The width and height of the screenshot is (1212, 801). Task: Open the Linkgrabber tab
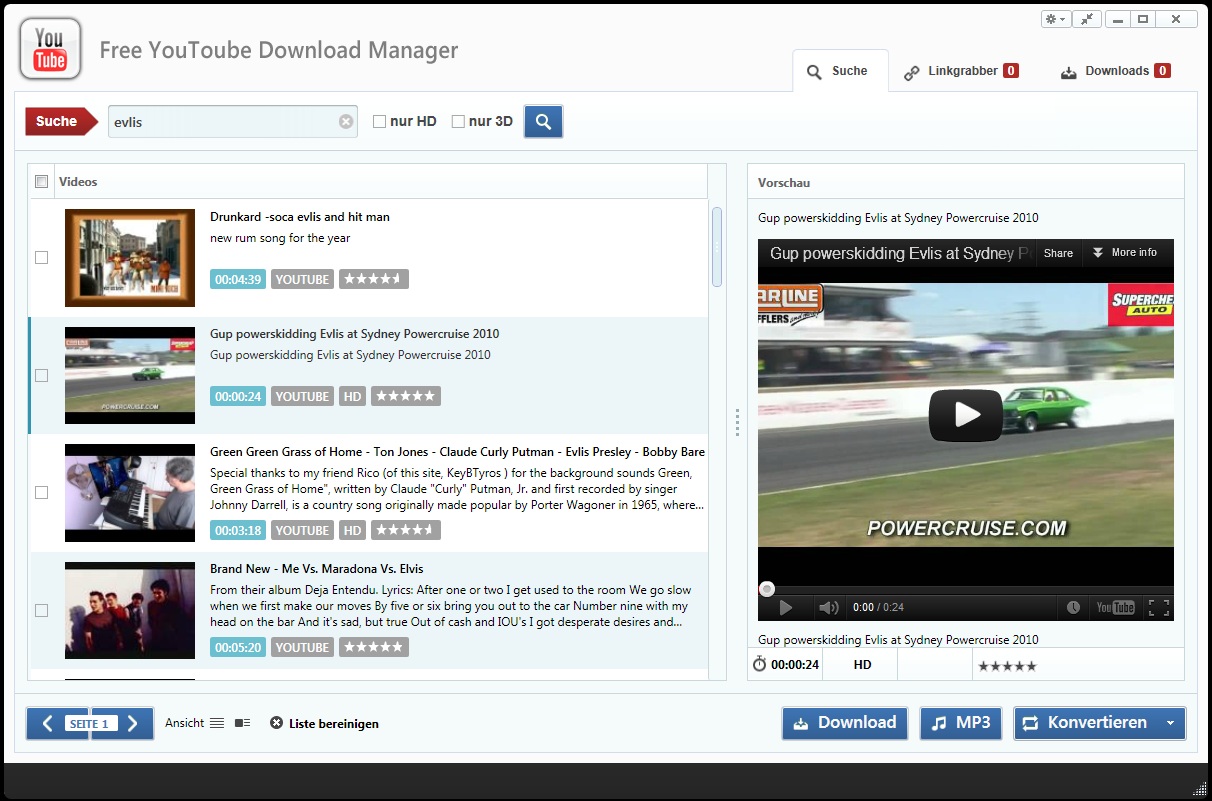961,71
